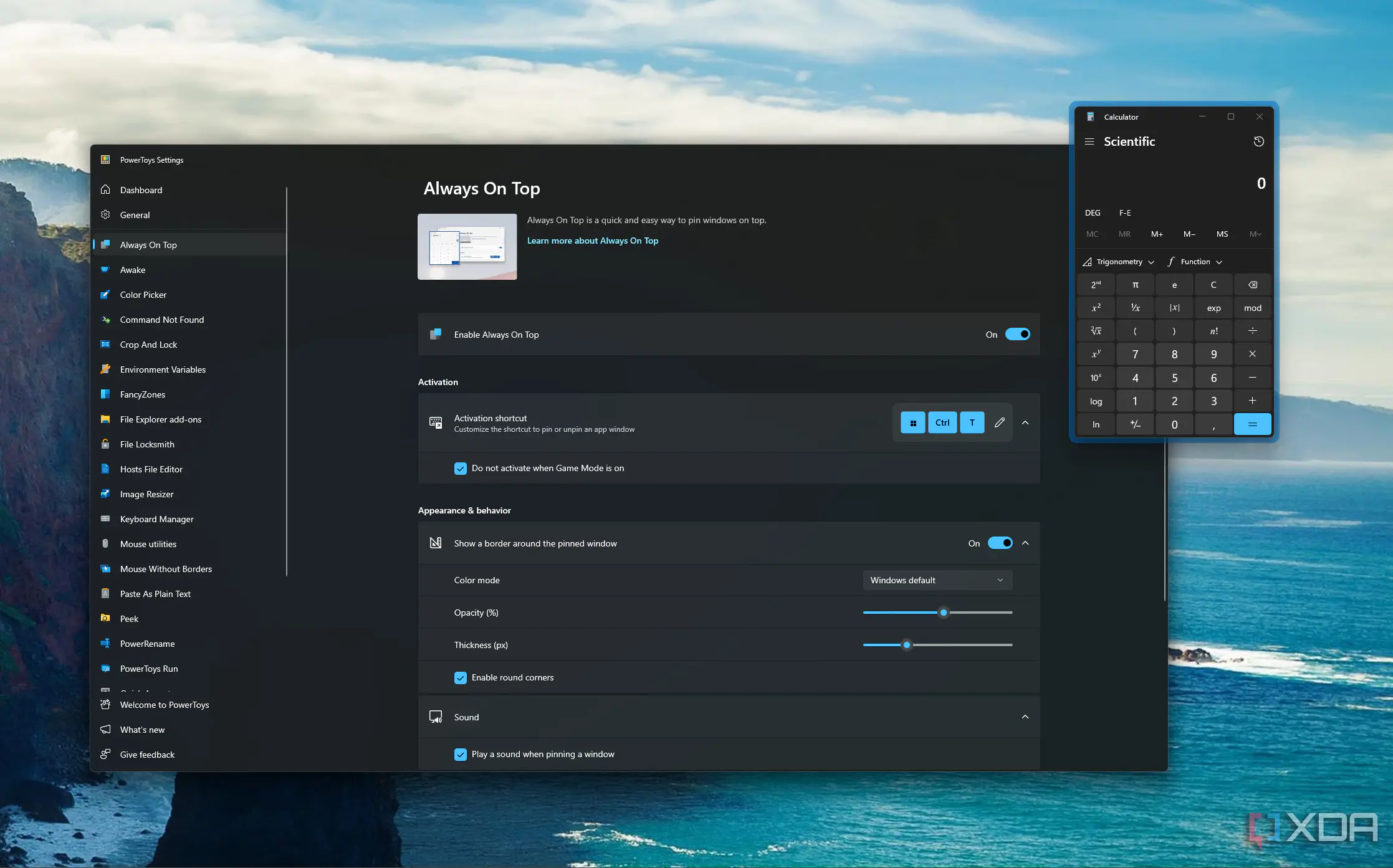Go to Dashboard page
This screenshot has width=1393, height=868.
pyautogui.click(x=190, y=190)
